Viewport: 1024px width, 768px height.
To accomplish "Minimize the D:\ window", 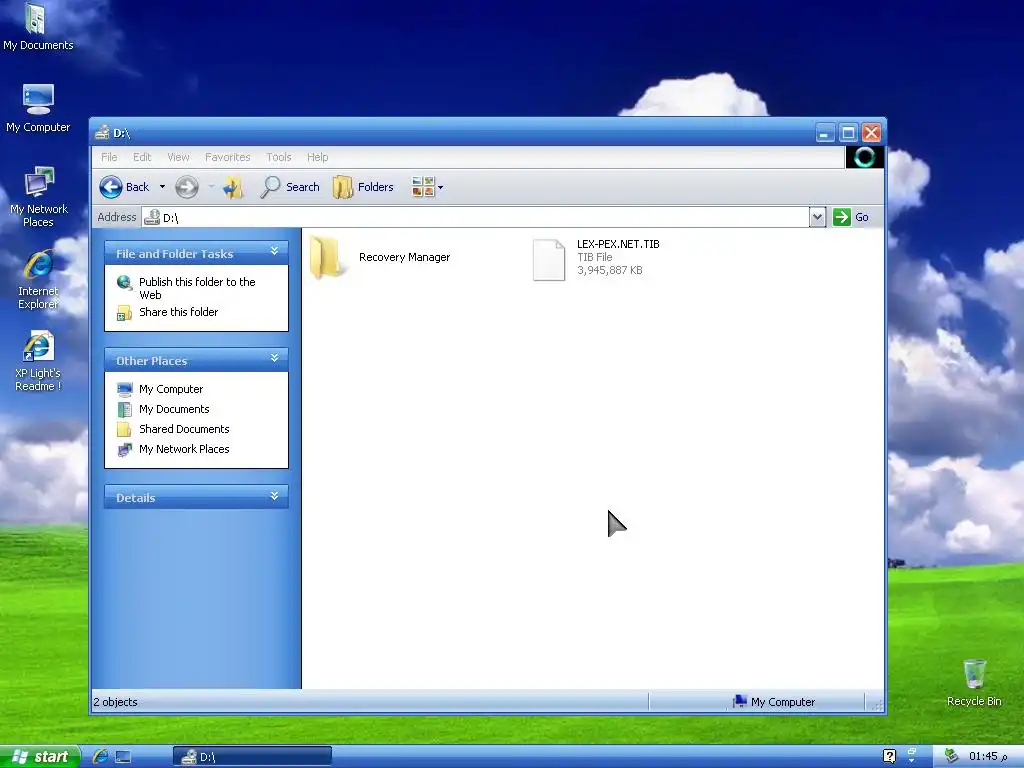I will click(825, 133).
